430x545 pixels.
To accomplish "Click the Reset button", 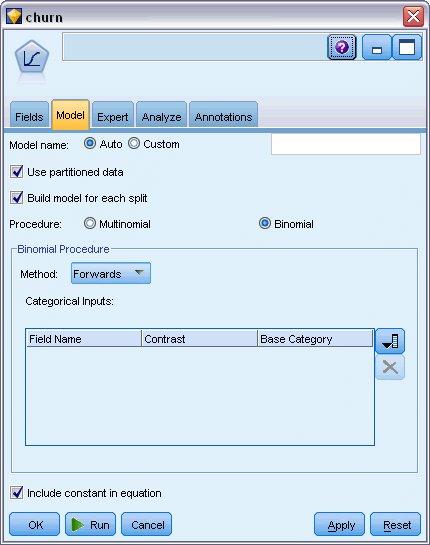I will (x=396, y=524).
